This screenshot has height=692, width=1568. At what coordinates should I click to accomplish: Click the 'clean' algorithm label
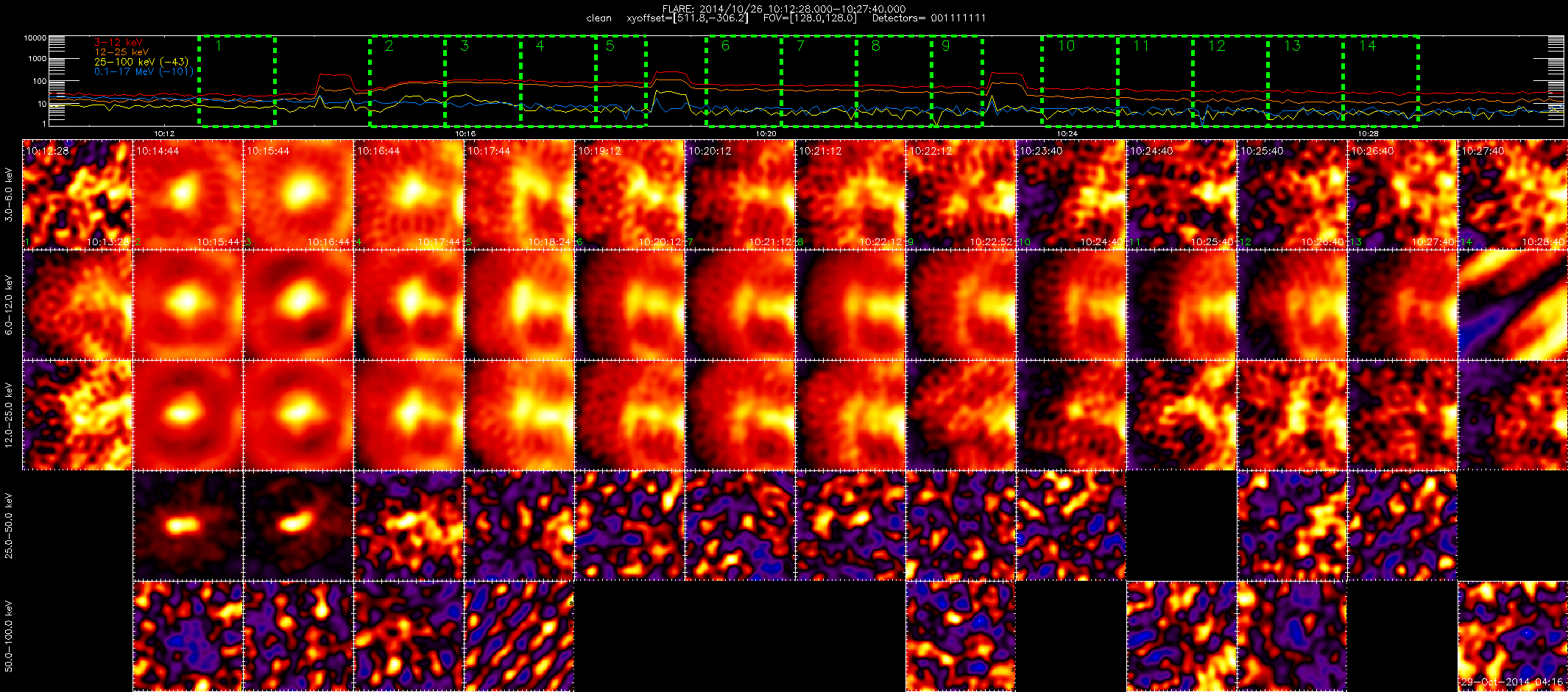click(599, 18)
